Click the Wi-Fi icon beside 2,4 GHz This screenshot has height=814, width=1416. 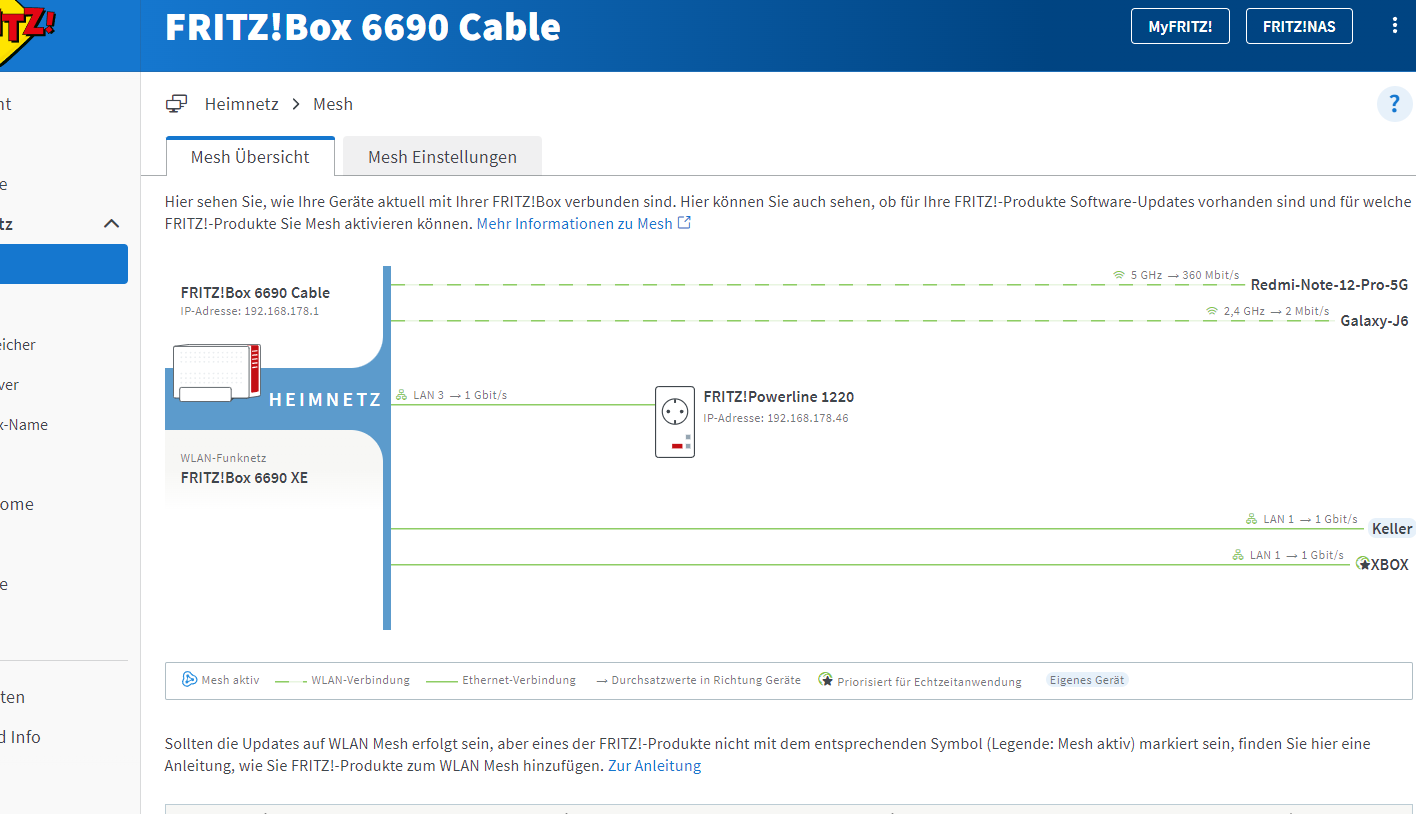click(x=1212, y=311)
